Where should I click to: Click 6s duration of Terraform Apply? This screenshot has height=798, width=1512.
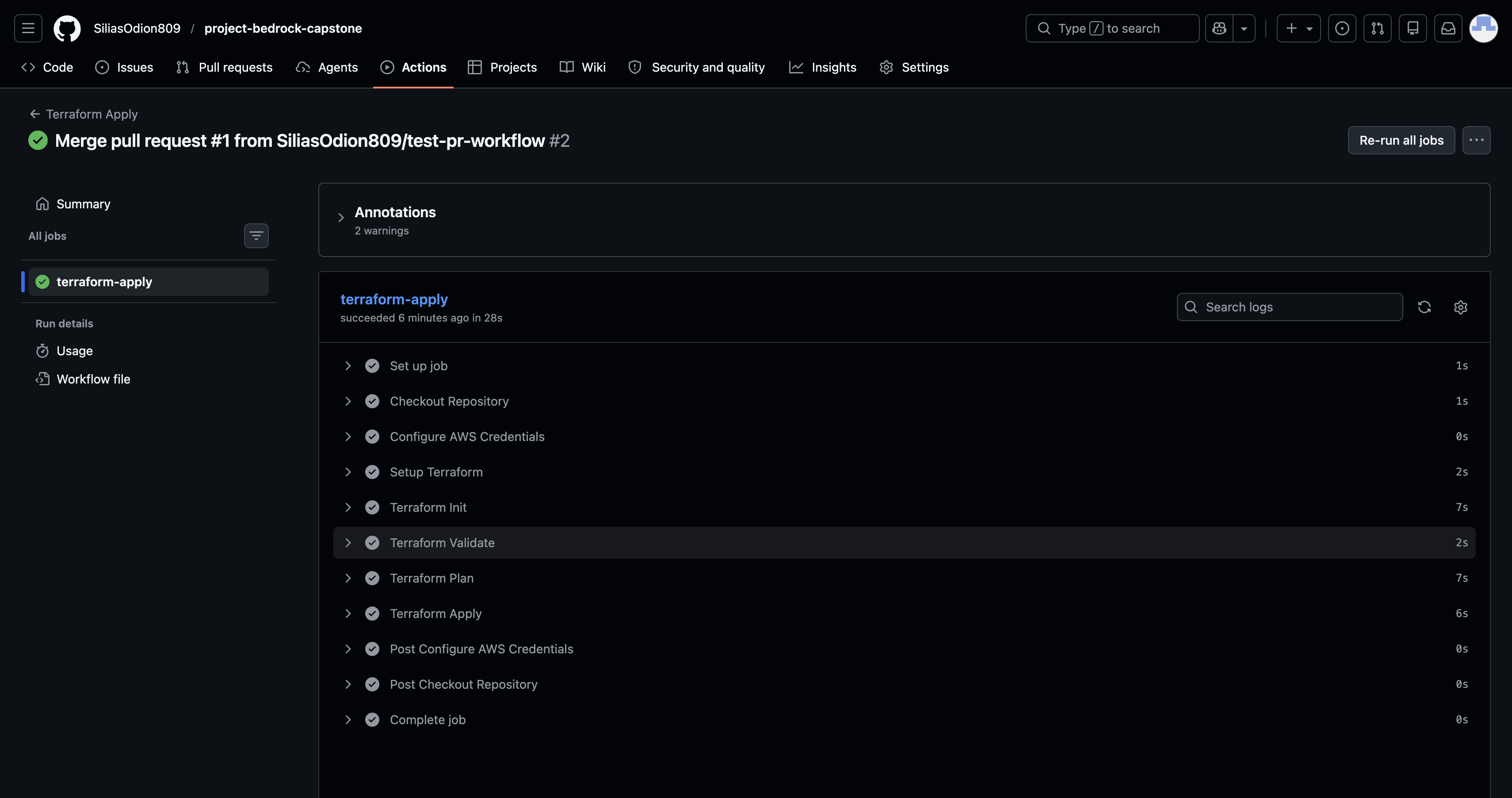[1462, 614]
